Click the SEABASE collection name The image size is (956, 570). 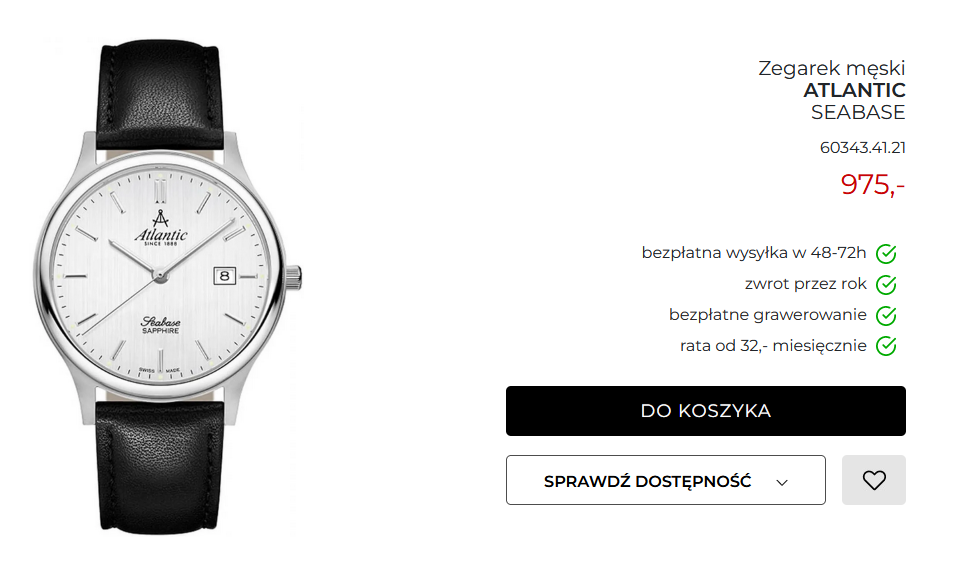[x=858, y=112]
